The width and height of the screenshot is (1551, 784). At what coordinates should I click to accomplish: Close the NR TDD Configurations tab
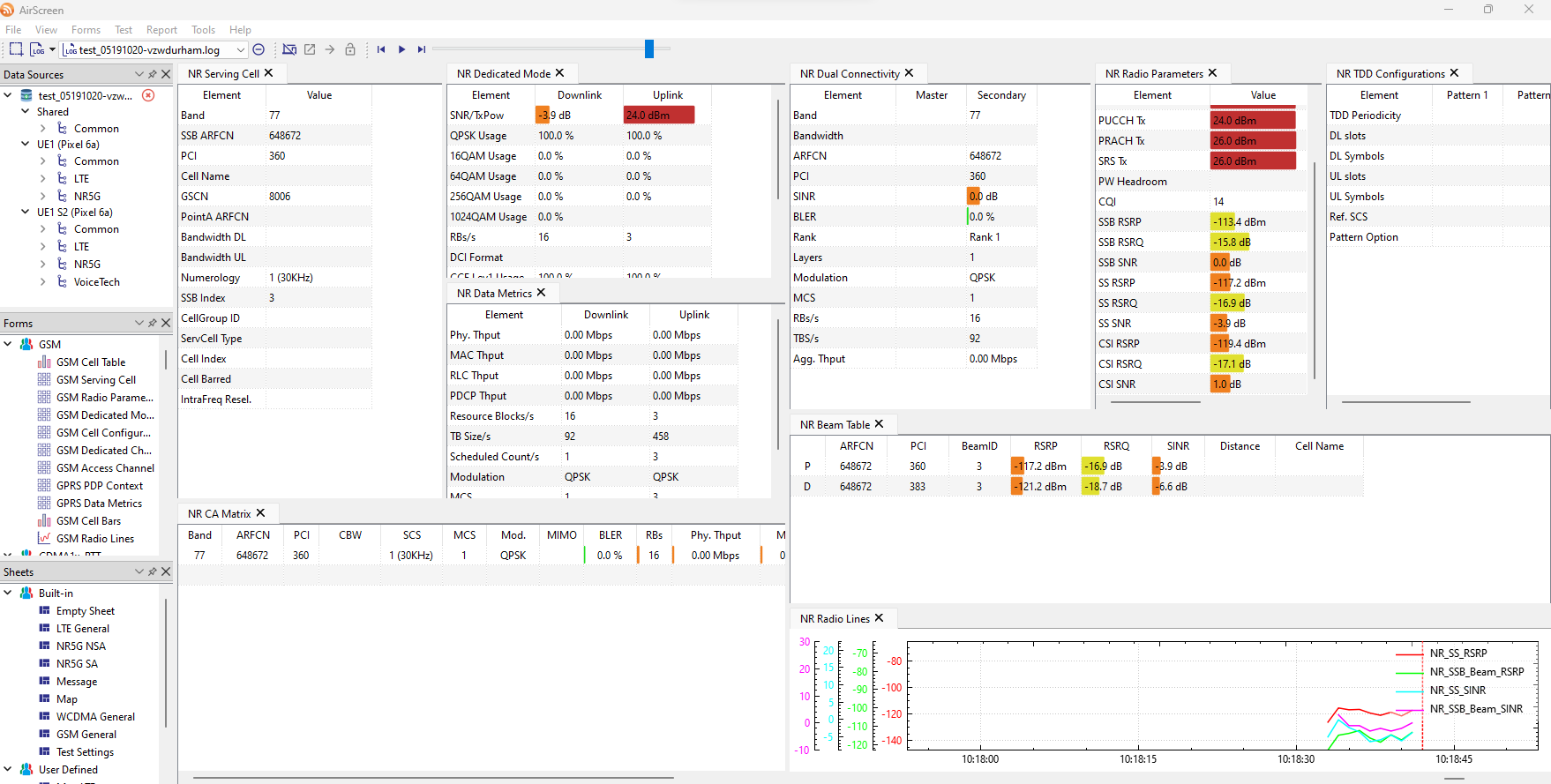1454,73
